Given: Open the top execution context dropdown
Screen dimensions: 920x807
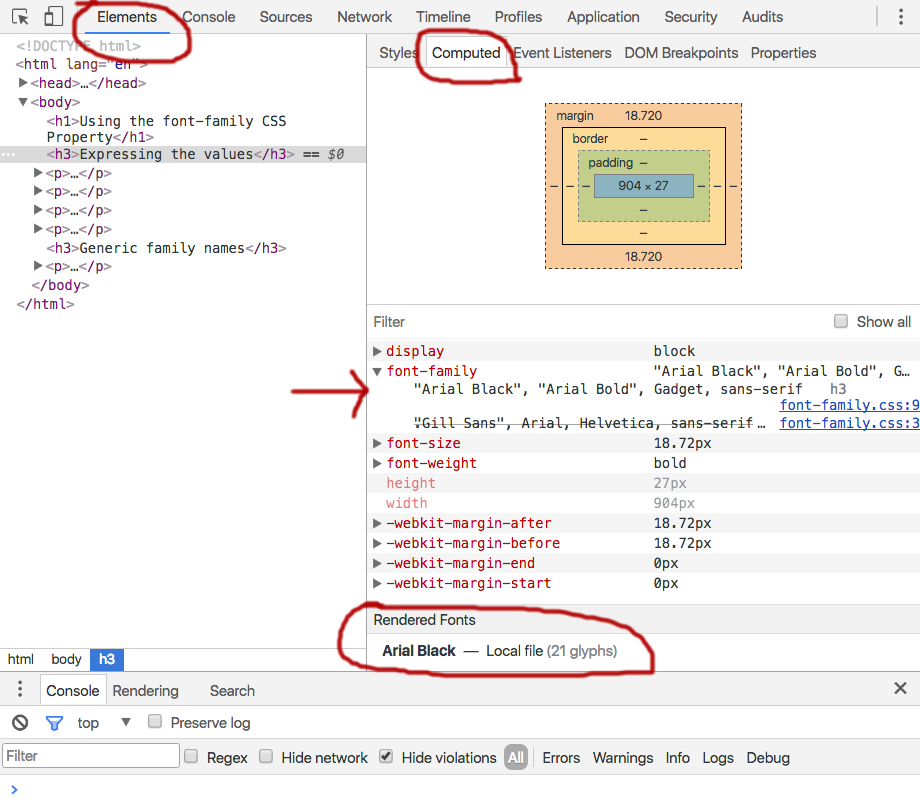Looking at the screenshot, I should pyautogui.click(x=104, y=722).
